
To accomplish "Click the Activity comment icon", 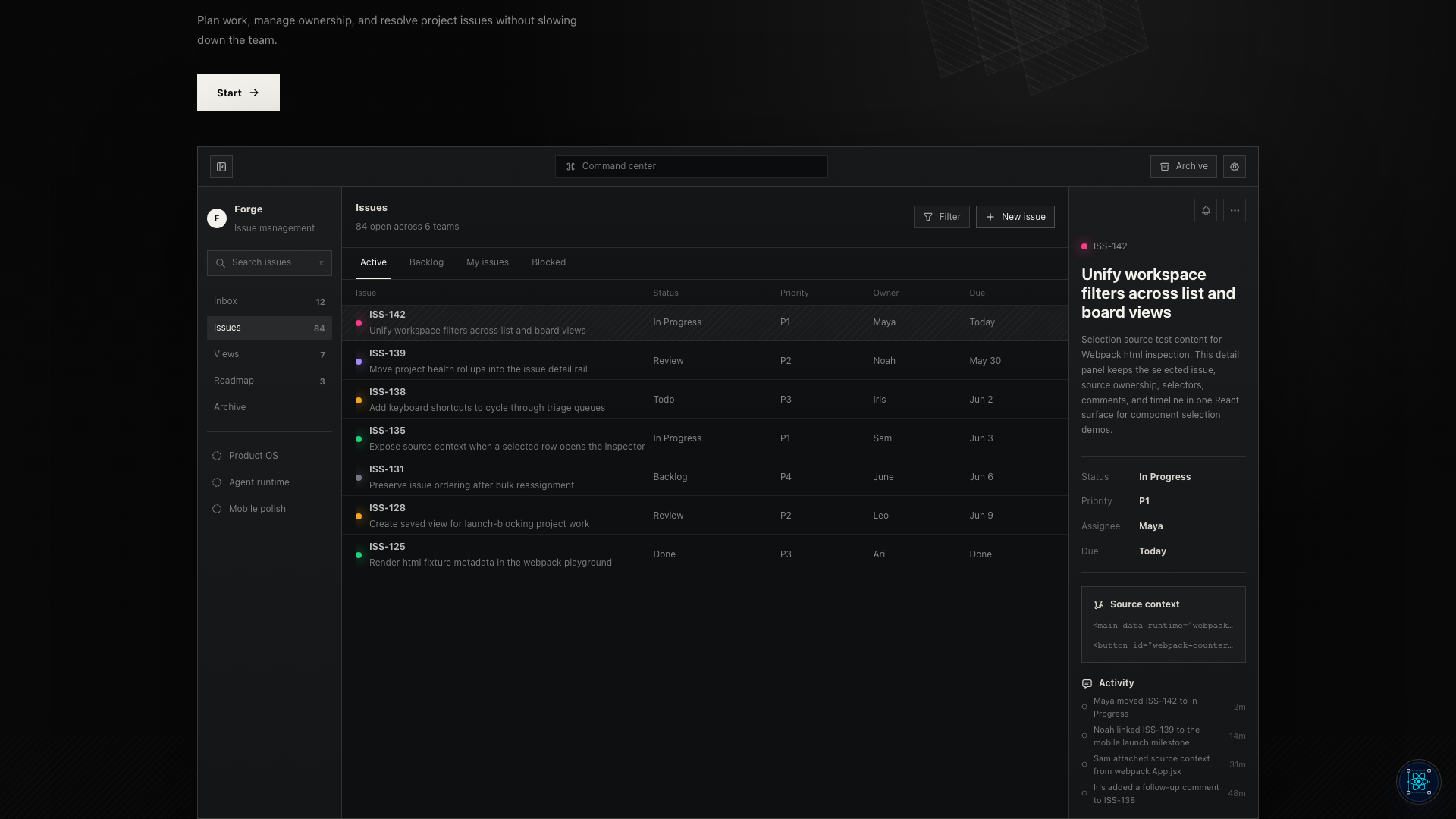I will click(1087, 683).
